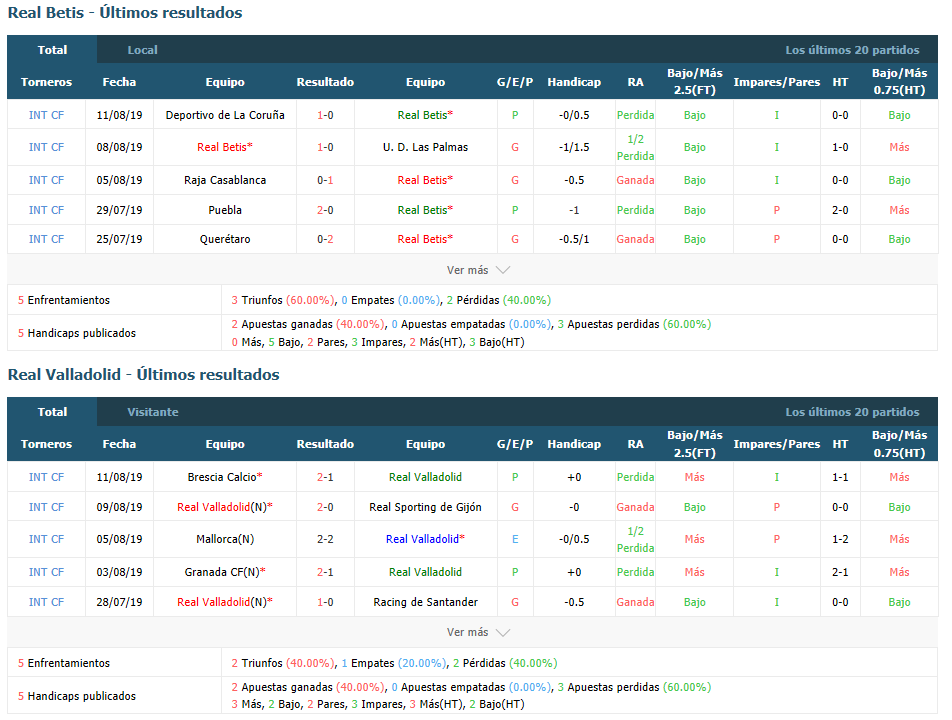Click Real Betis 5 Enfrentamientos summary label
This screenshot has height=720, width=952.
(x=64, y=300)
